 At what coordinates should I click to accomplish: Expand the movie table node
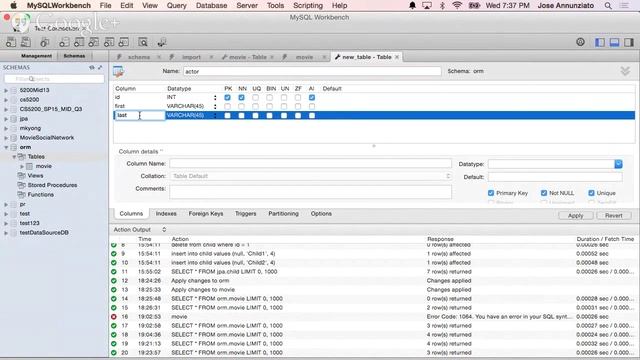22,167
